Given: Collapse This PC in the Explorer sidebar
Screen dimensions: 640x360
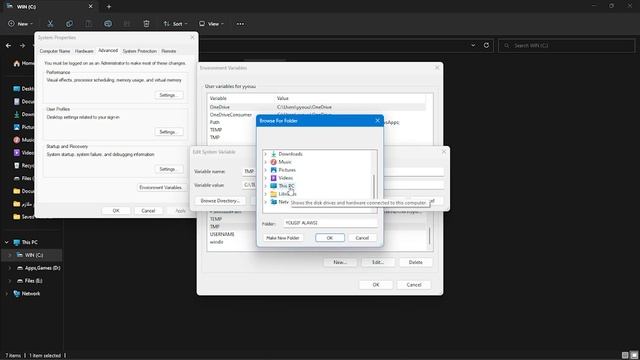Looking at the screenshot, I should click(7, 242).
